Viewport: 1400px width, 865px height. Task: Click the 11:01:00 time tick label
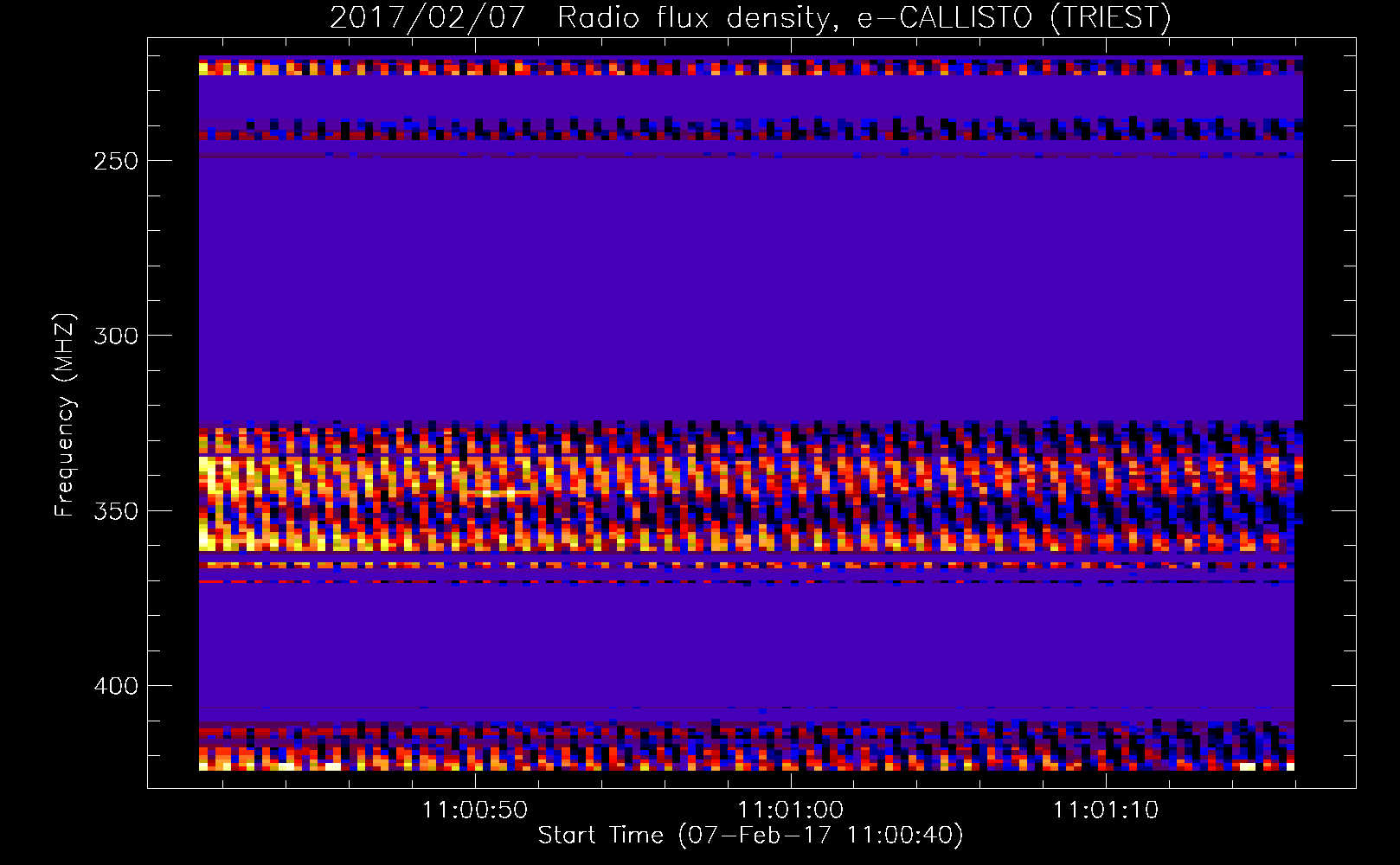coord(790,810)
